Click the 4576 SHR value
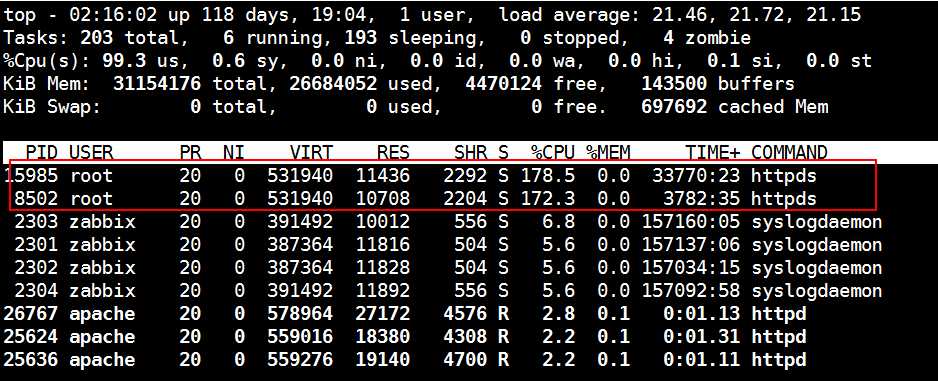 point(465,313)
